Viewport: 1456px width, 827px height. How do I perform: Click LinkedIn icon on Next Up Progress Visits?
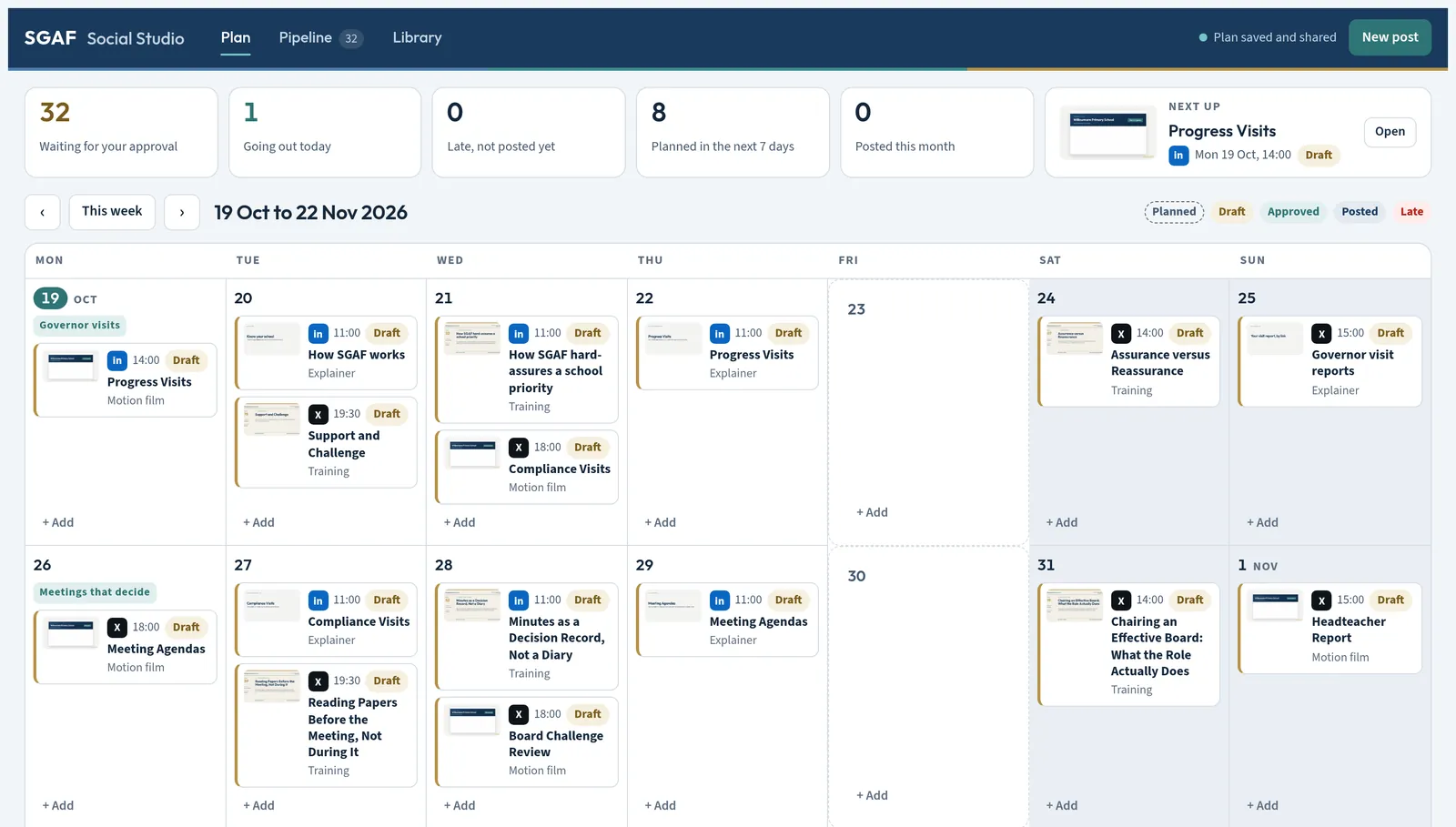[1178, 156]
